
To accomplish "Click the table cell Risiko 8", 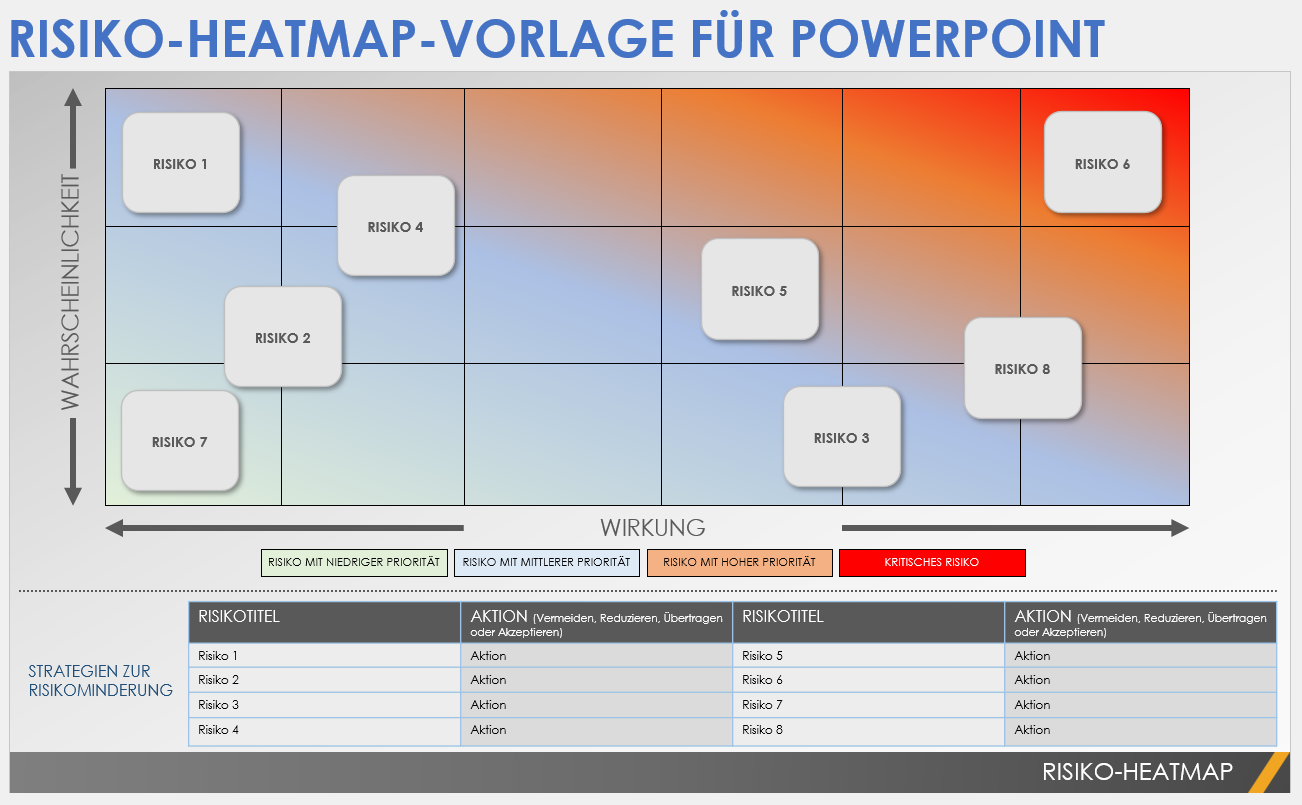I will click(868, 730).
